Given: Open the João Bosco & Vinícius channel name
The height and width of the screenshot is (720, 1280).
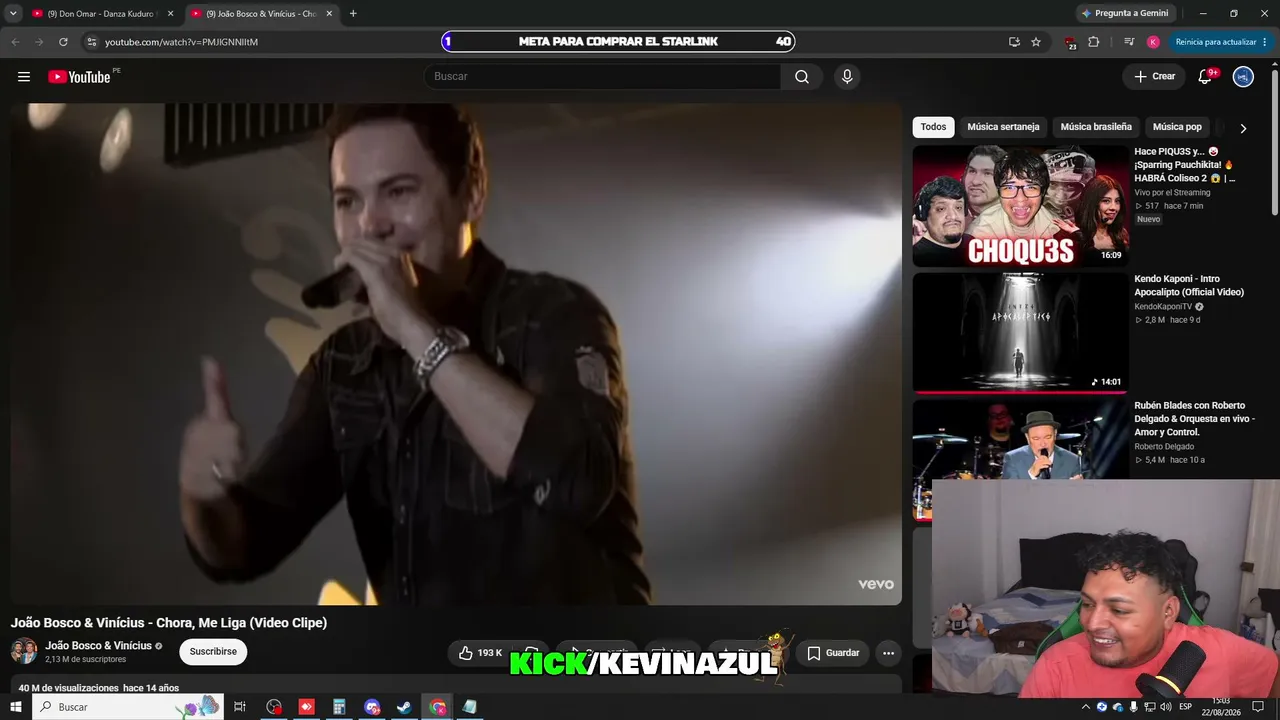Looking at the screenshot, I should pyautogui.click(x=98, y=646).
